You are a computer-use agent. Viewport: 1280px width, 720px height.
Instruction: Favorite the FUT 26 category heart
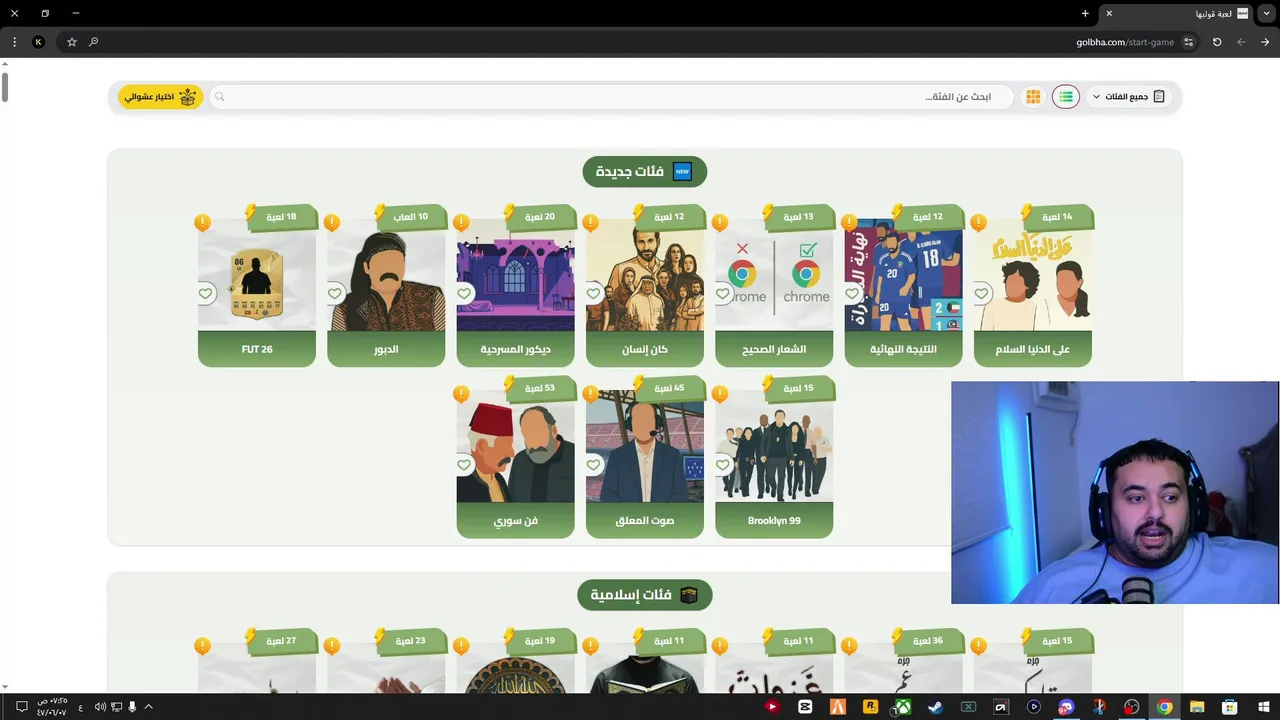[x=205, y=293]
